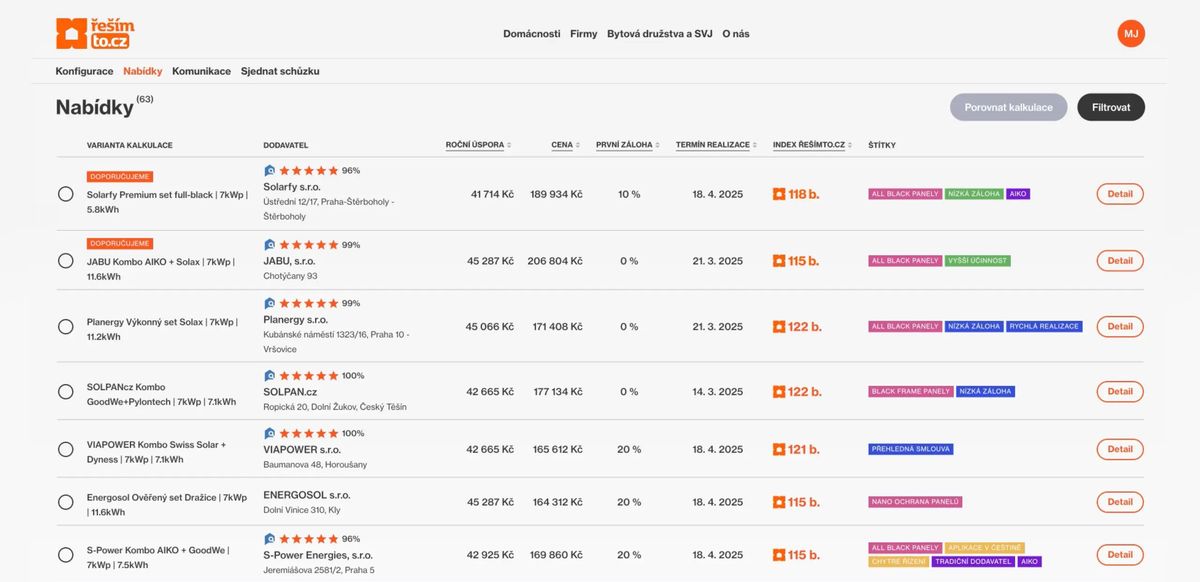
Task: Click the Přehledná smlouva tag on VIAPOWER
Action: coord(911,450)
